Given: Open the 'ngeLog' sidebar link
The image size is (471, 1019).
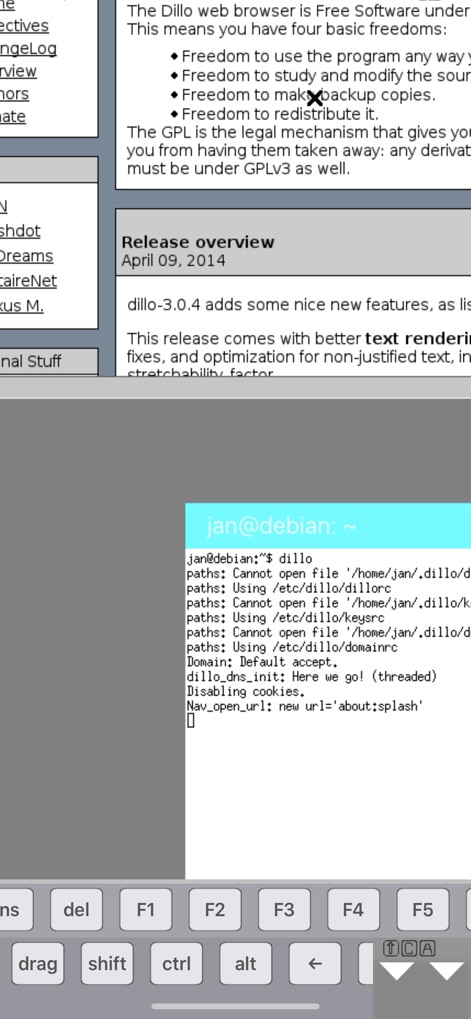Looking at the screenshot, I should coord(28,48).
